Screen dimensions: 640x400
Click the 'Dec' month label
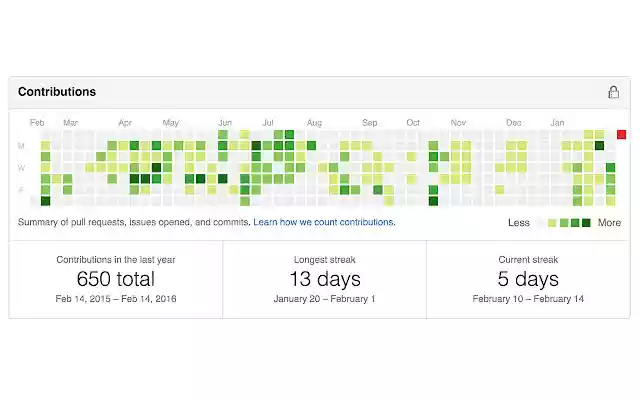pyautogui.click(x=513, y=123)
